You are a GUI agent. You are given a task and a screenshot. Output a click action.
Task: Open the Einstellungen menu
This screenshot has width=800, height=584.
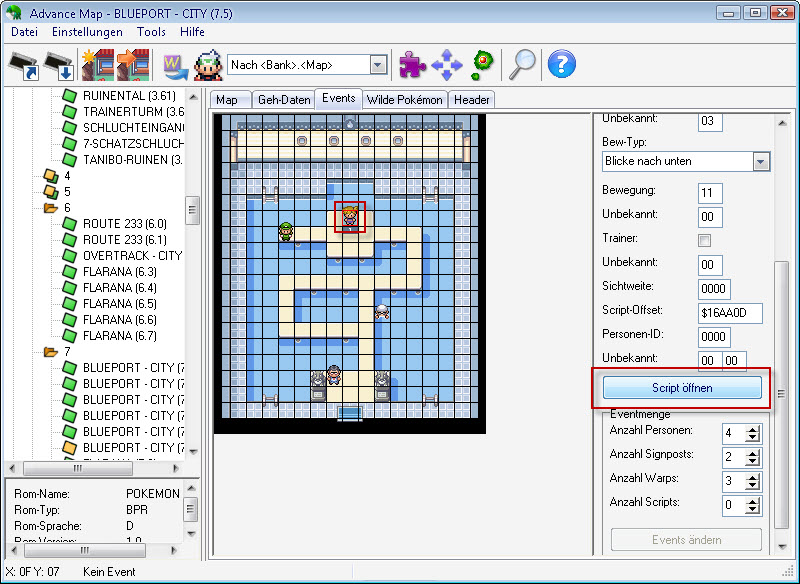[x=87, y=32]
